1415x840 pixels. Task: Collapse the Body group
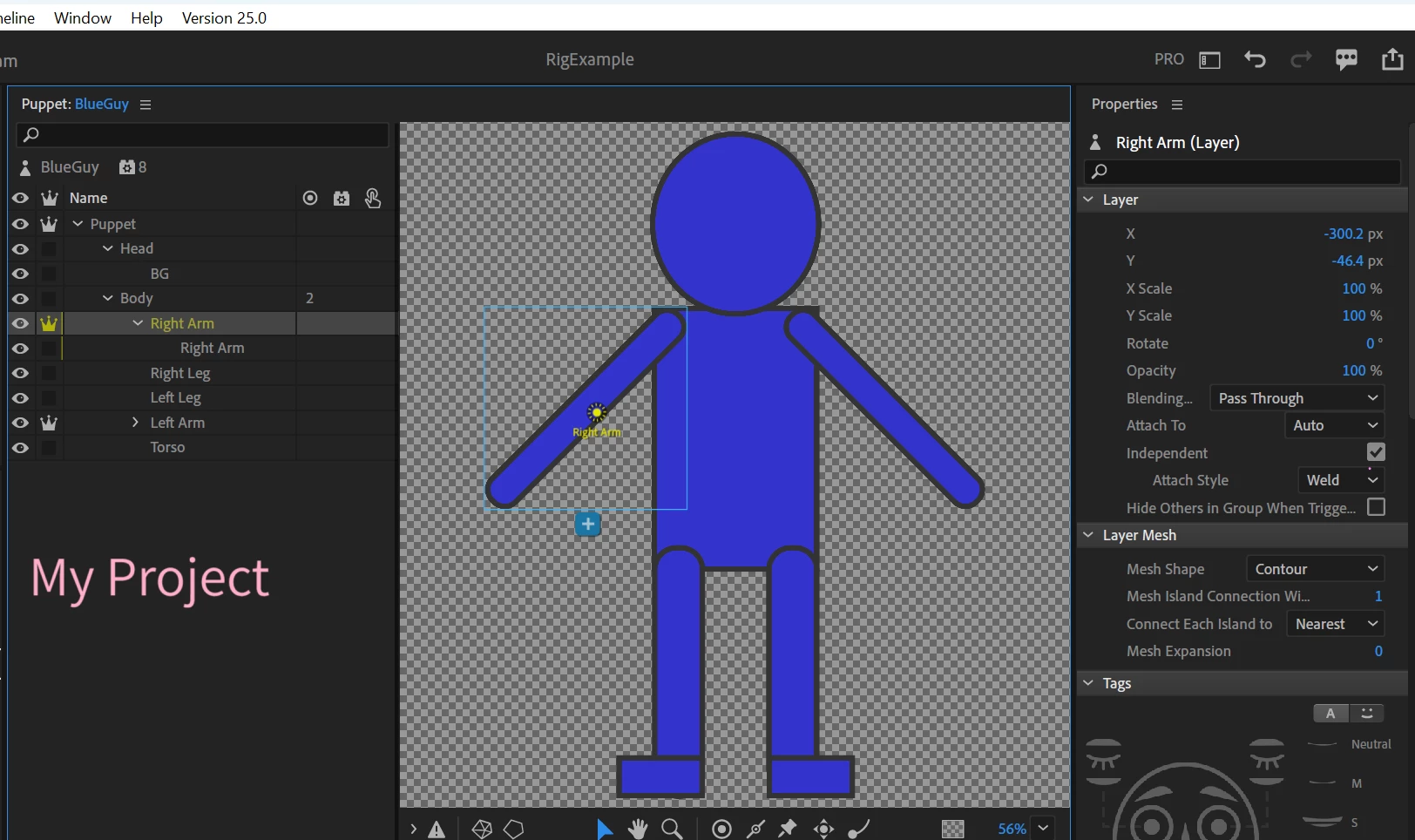[108, 298]
